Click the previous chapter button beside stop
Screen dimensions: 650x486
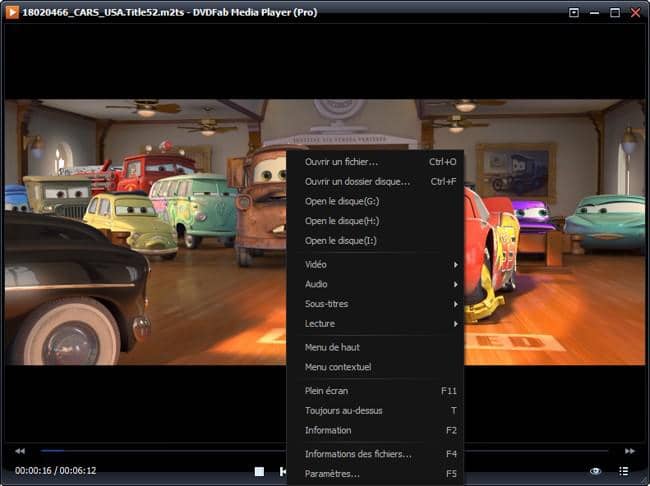pyautogui.click(x=283, y=471)
